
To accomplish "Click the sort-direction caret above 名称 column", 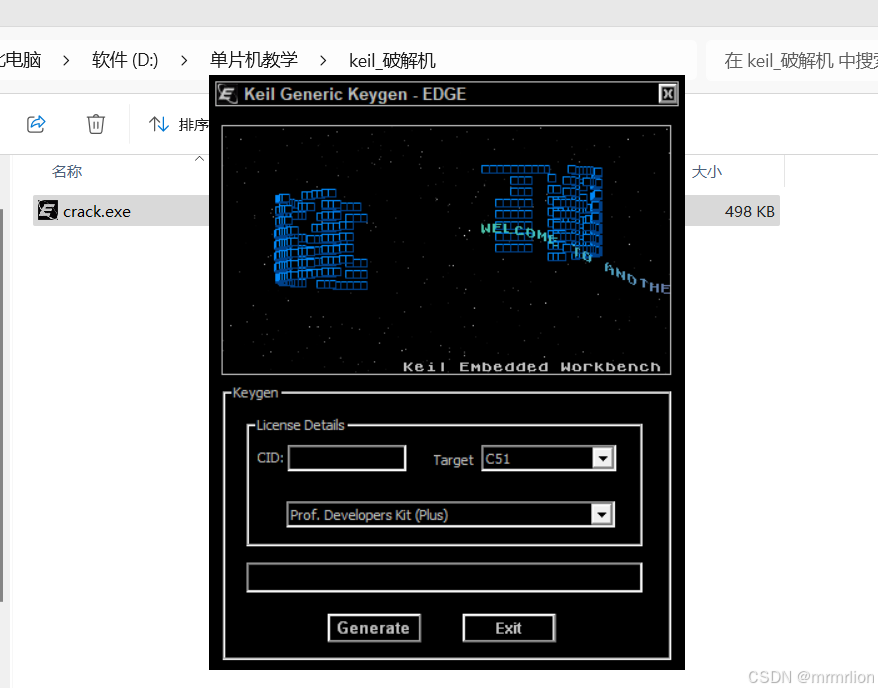I will click(199, 159).
